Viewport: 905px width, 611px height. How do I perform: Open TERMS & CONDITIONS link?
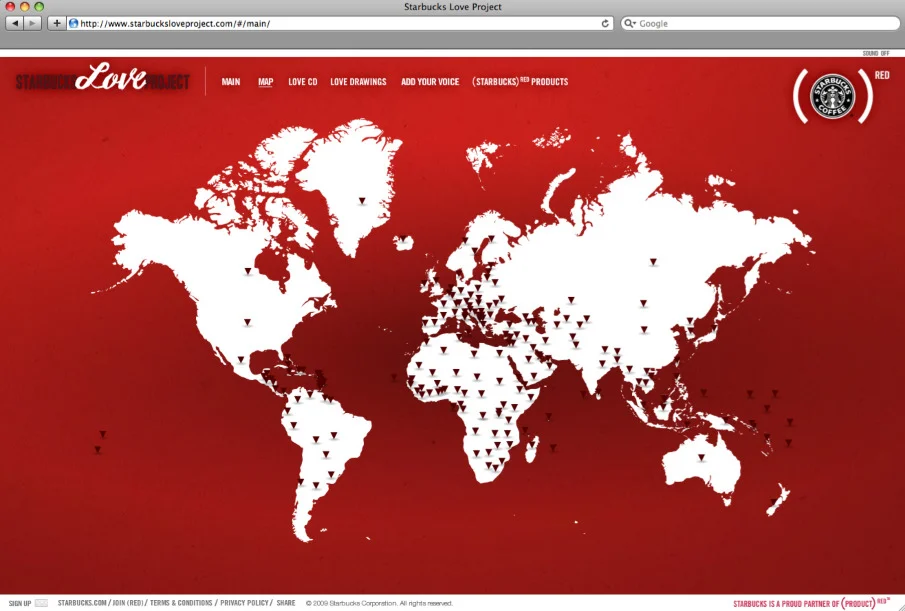(x=181, y=603)
